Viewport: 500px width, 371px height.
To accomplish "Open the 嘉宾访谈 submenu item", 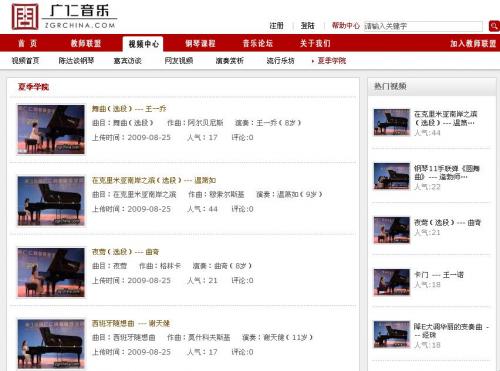I will [128, 61].
